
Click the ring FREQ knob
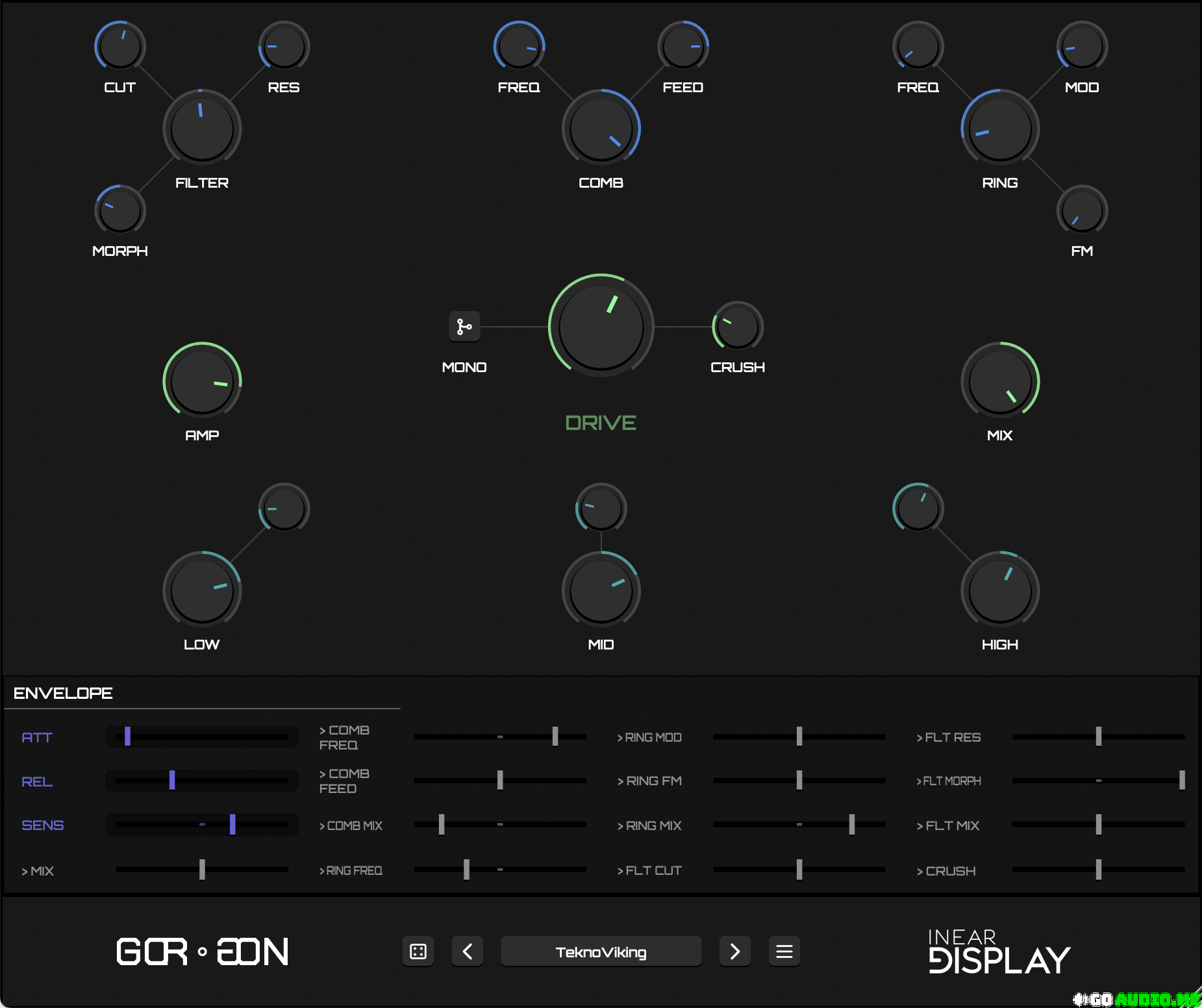(x=918, y=46)
